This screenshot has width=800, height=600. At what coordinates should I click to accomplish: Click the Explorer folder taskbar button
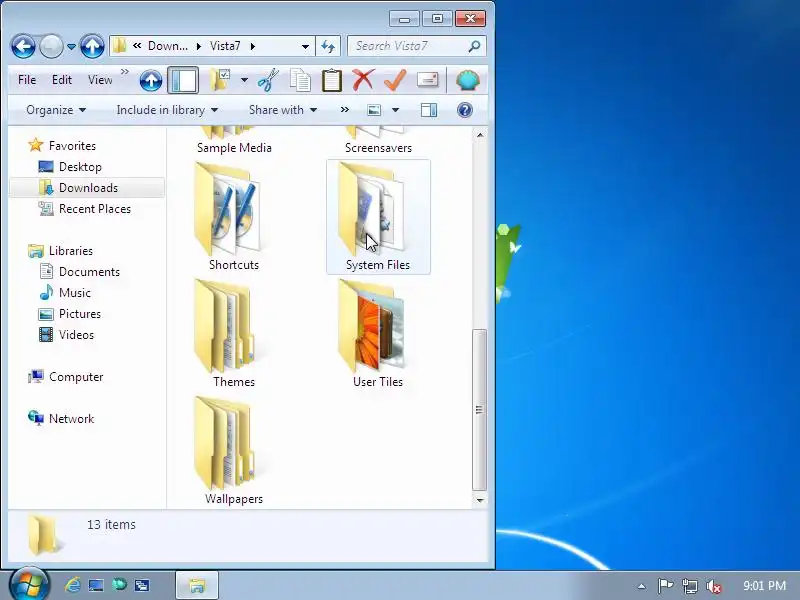(x=197, y=585)
